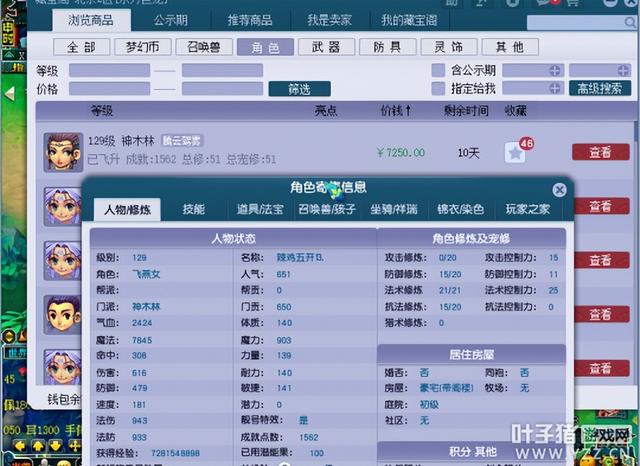This screenshot has width=640, height=466.
Task: Click the top search input field
Action: coord(581,22)
